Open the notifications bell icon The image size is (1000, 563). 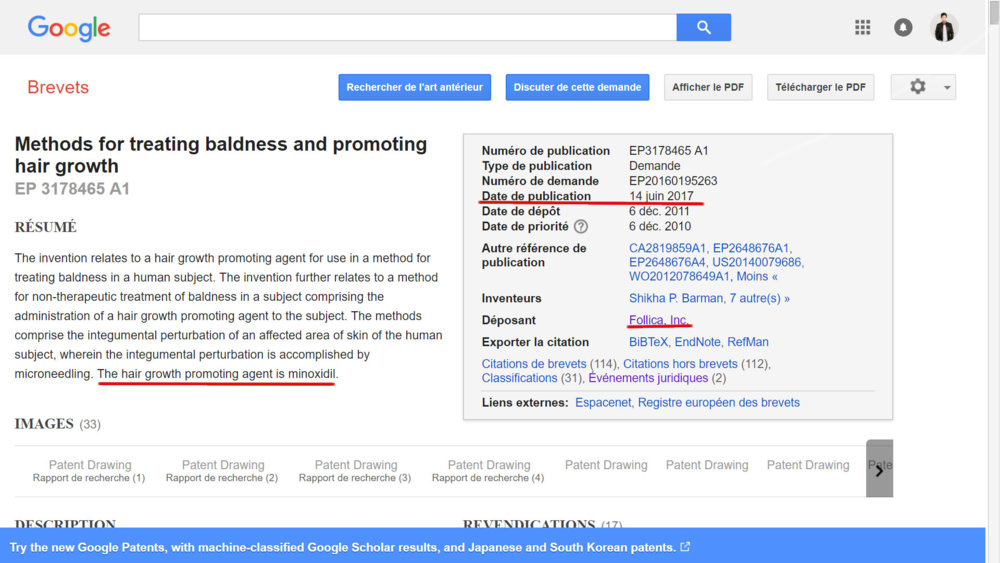(x=903, y=28)
